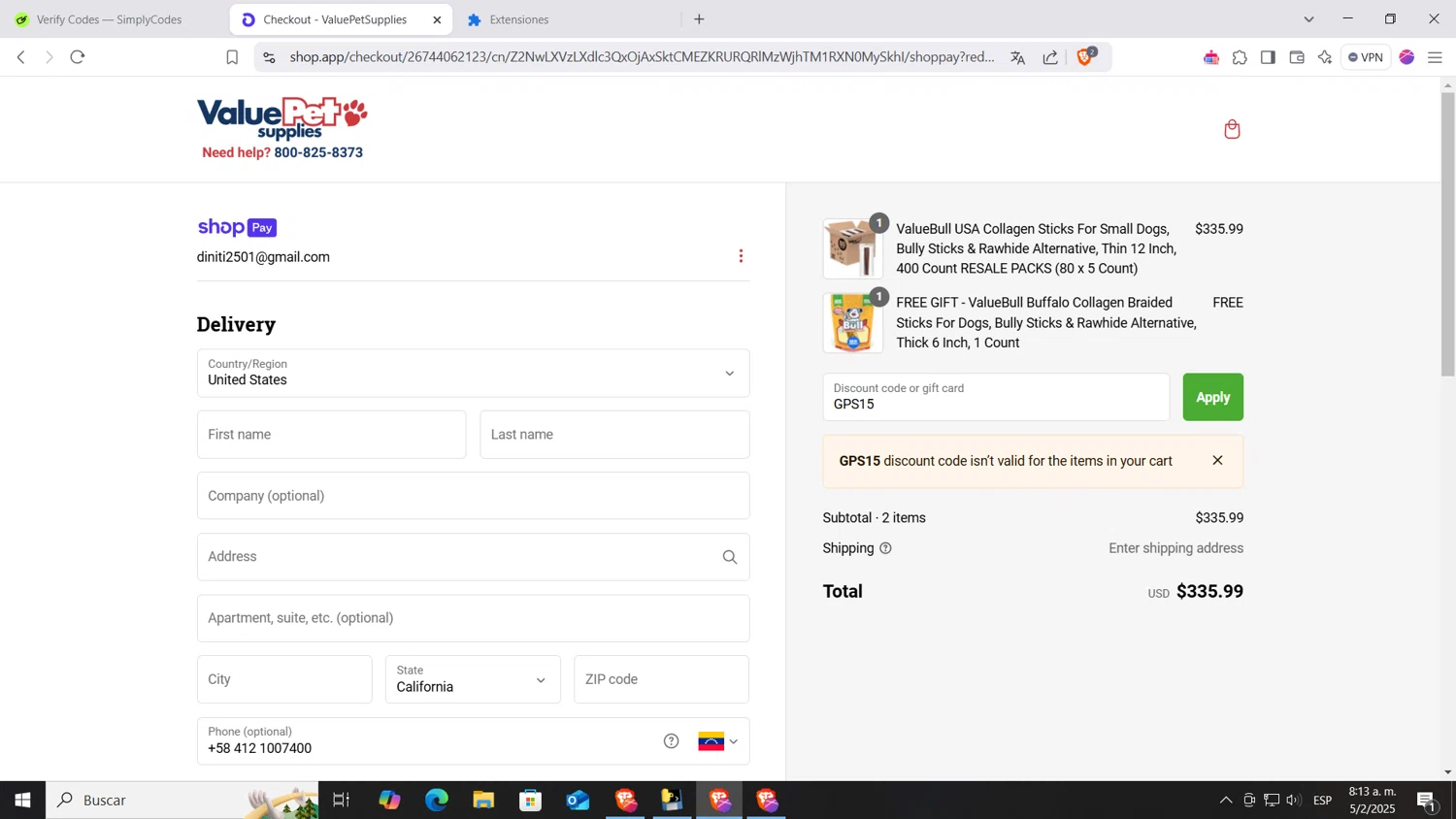1456x819 pixels.
Task: Click the Apartment, suite field
Action: (473, 618)
